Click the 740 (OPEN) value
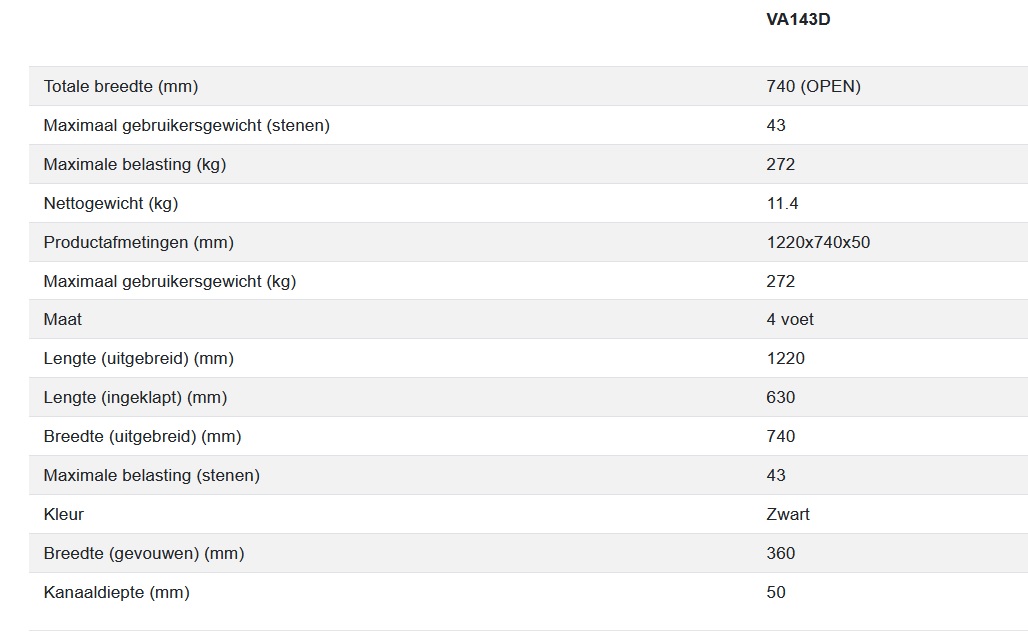1028x636 pixels. pos(813,86)
